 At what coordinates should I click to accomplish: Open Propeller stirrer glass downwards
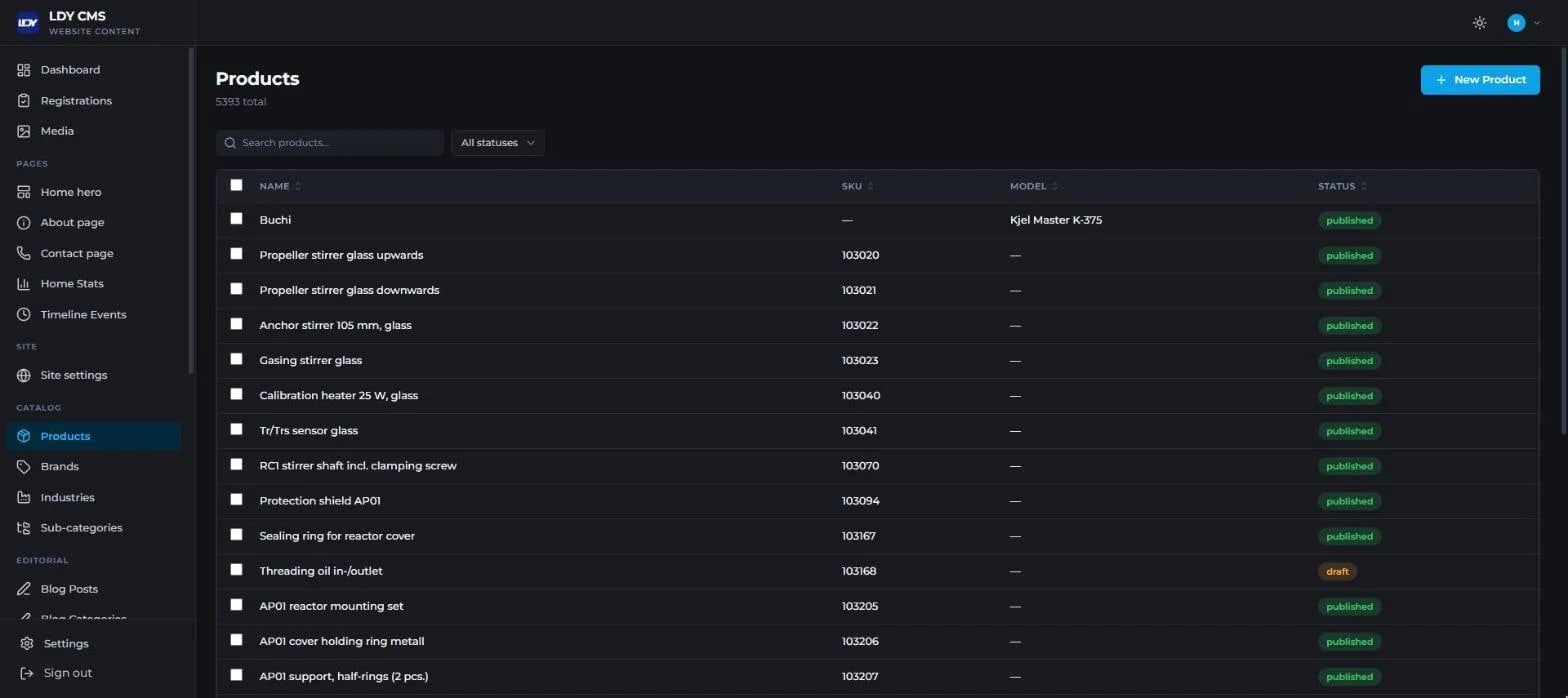349,290
